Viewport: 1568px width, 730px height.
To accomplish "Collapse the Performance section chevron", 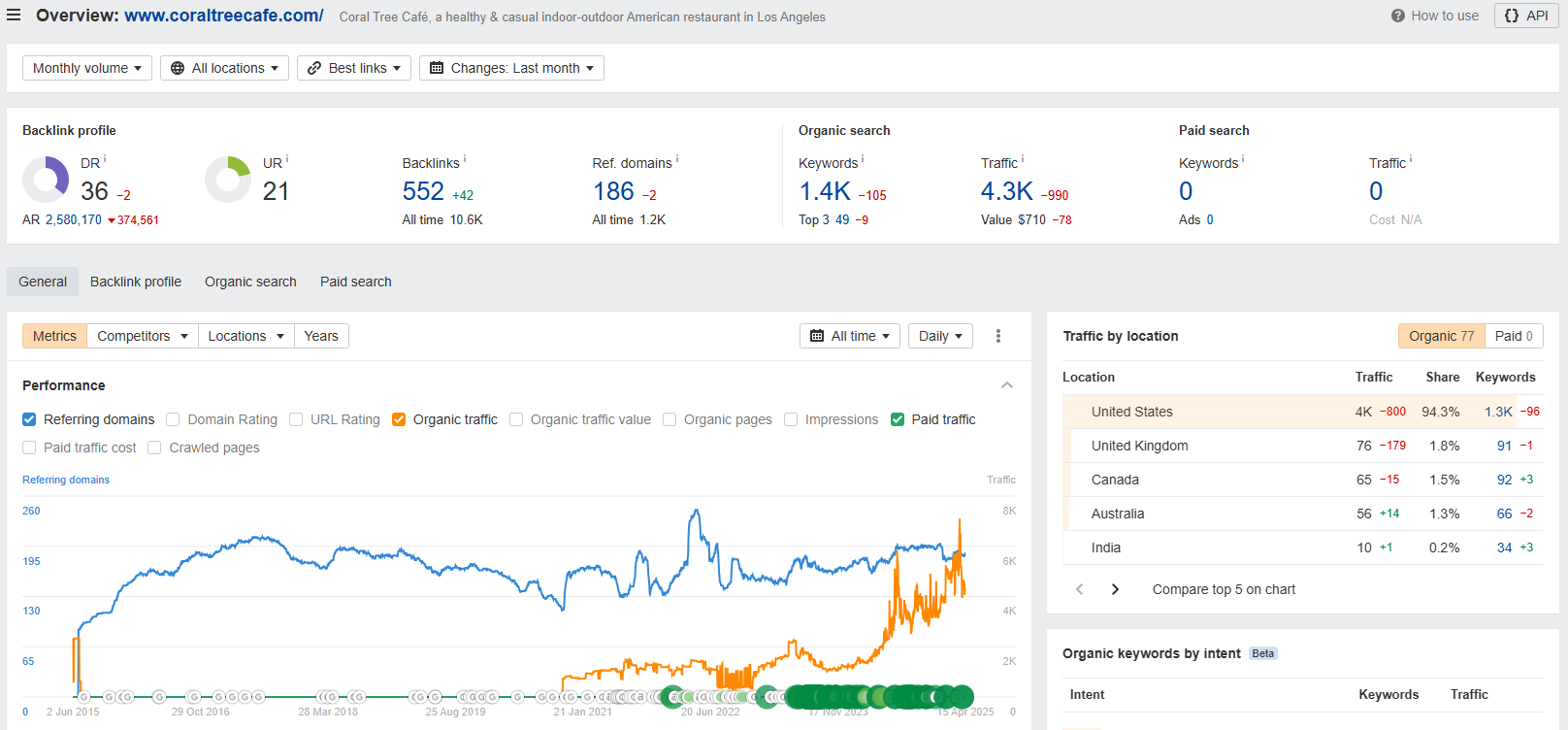I will pos(1007,385).
